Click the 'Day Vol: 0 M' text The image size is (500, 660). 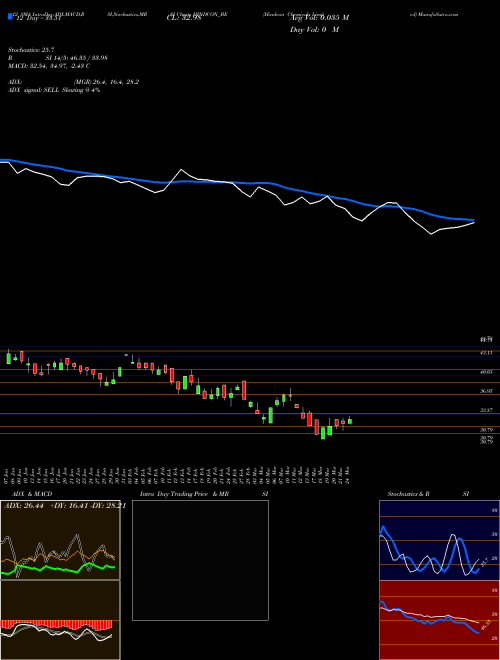pyautogui.click(x=314, y=30)
